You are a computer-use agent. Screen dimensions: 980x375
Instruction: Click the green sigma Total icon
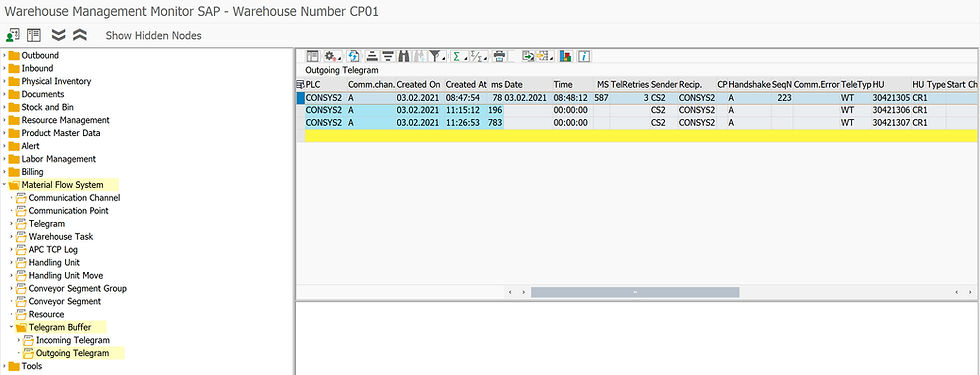pos(457,56)
